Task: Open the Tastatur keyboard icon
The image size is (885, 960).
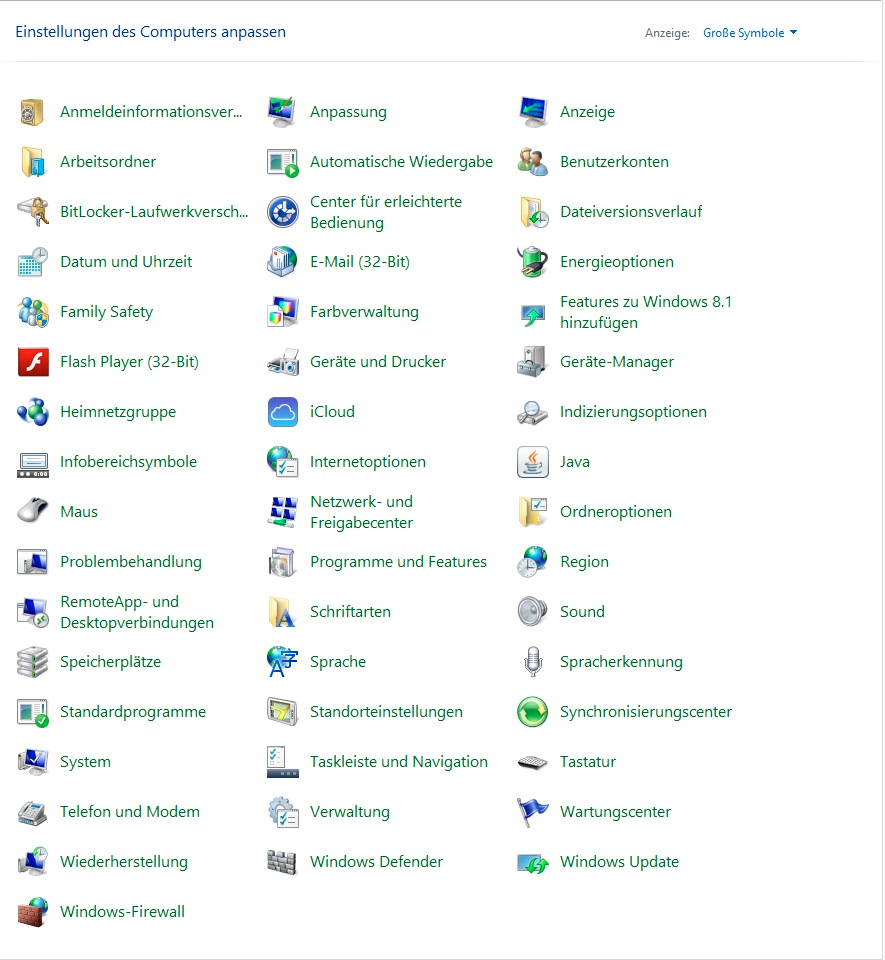Action: [x=532, y=762]
